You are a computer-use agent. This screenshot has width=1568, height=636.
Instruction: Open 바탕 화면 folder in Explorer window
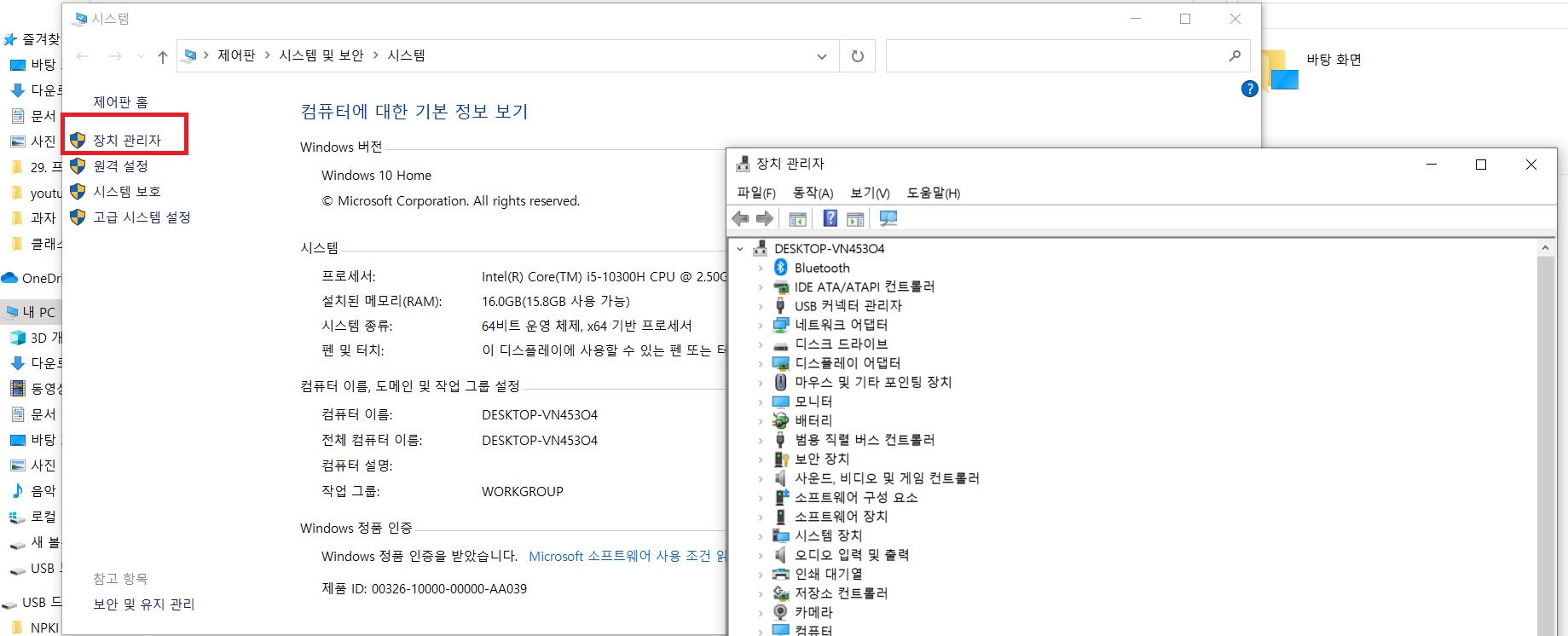pyautogui.click(x=1334, y=60)
